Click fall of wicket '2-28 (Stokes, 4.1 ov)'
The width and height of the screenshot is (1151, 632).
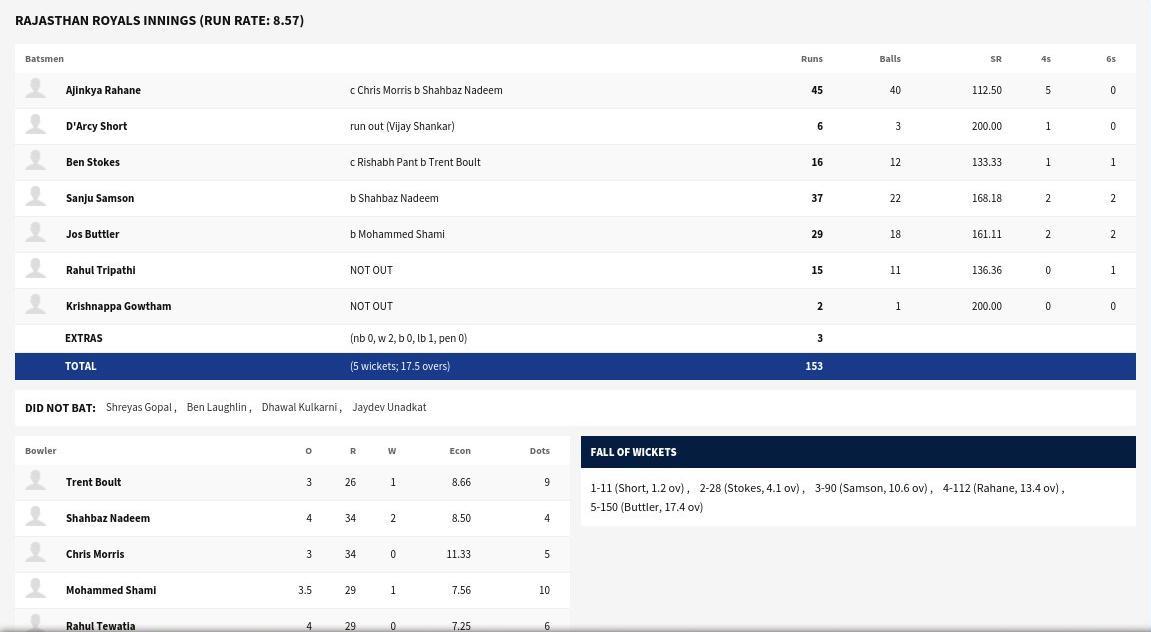coord(749,488)
